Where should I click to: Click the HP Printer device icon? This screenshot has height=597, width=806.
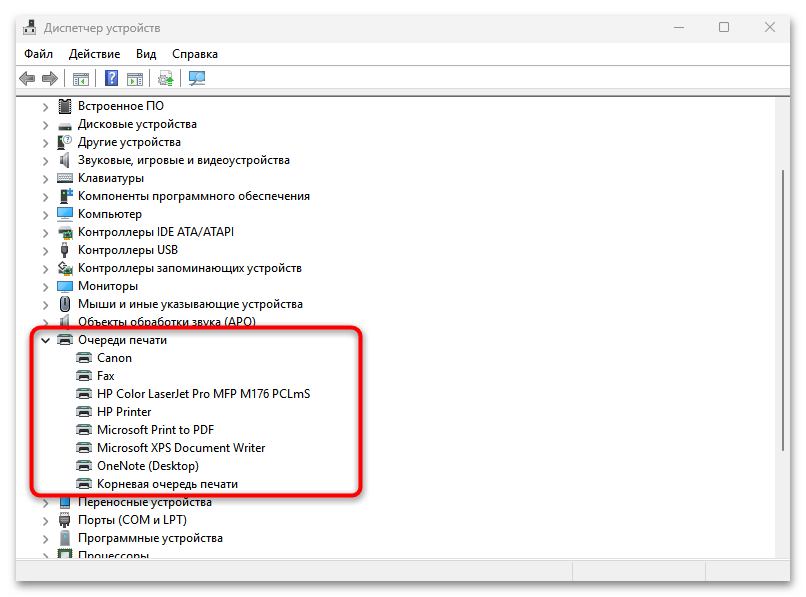click(x=84, y=411)
